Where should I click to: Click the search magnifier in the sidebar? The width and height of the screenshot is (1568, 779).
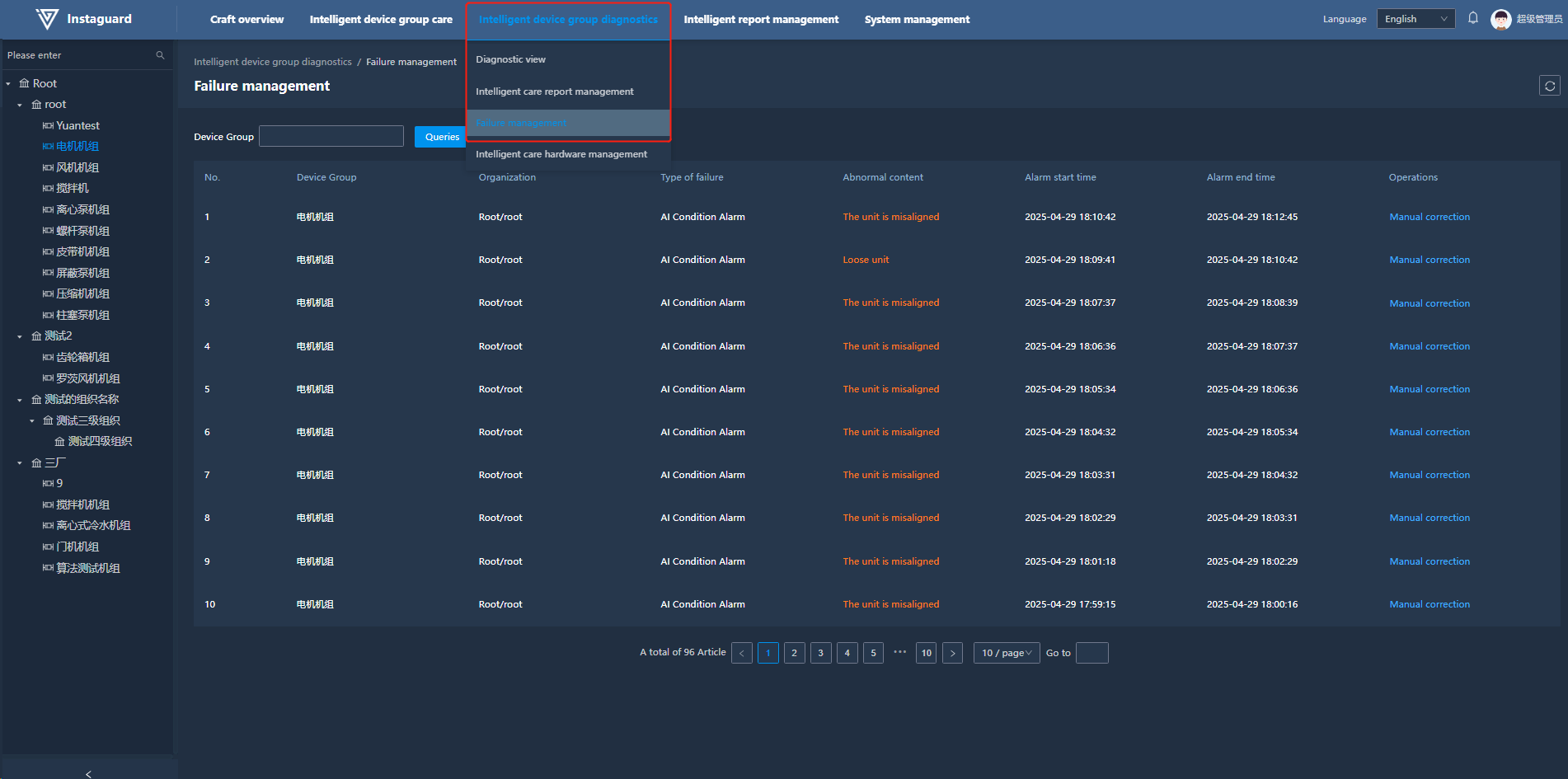coord(160,55)
